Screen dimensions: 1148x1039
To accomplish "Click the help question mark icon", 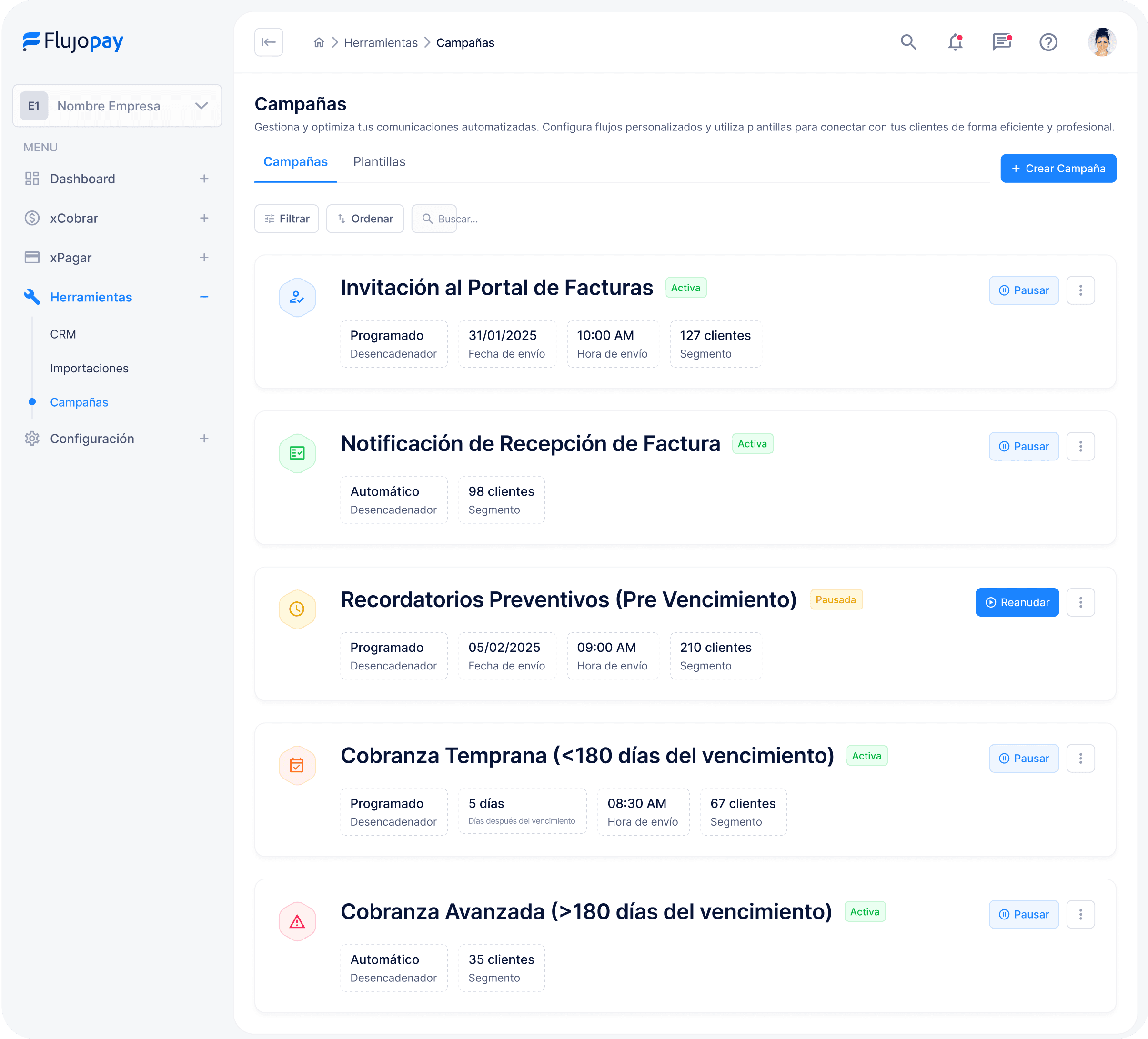I will [1048, 42].
